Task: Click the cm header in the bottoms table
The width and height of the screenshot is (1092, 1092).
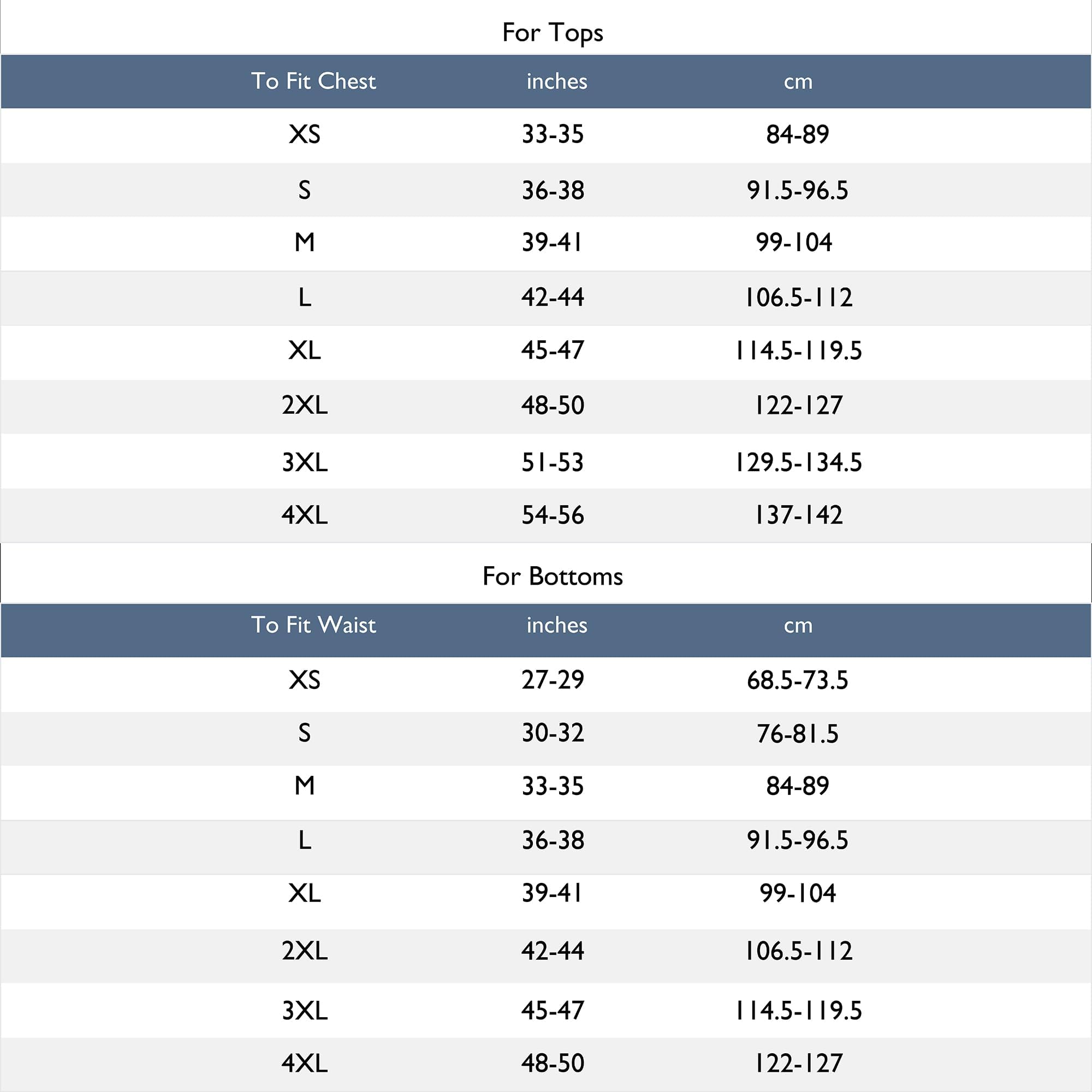Action: [798, 625]
